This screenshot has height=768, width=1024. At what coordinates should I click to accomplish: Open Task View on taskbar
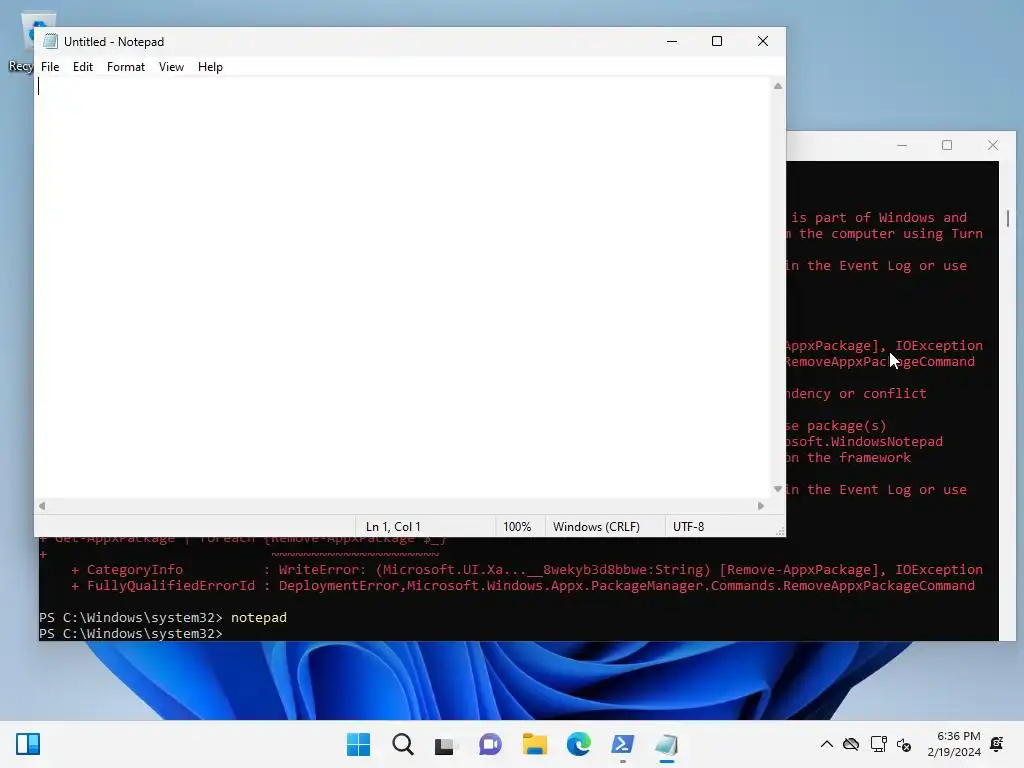click(447, 744)
